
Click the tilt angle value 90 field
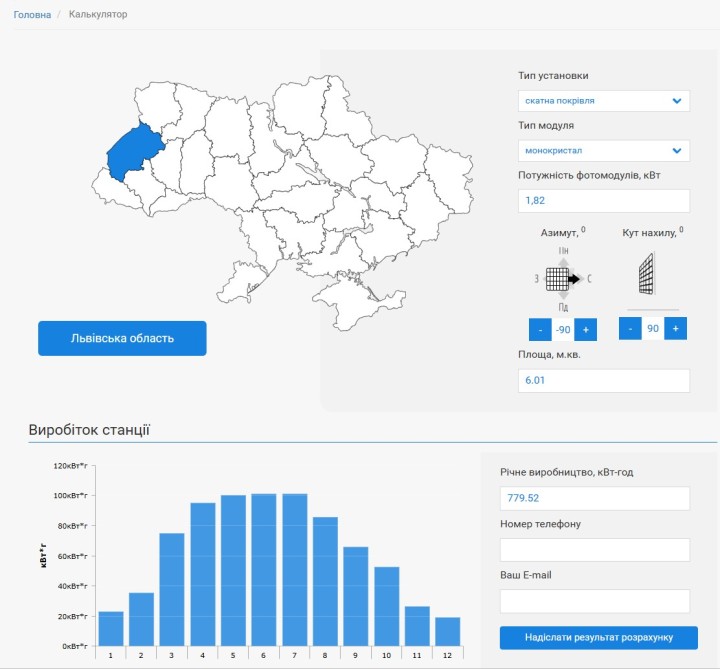(653, 328)
